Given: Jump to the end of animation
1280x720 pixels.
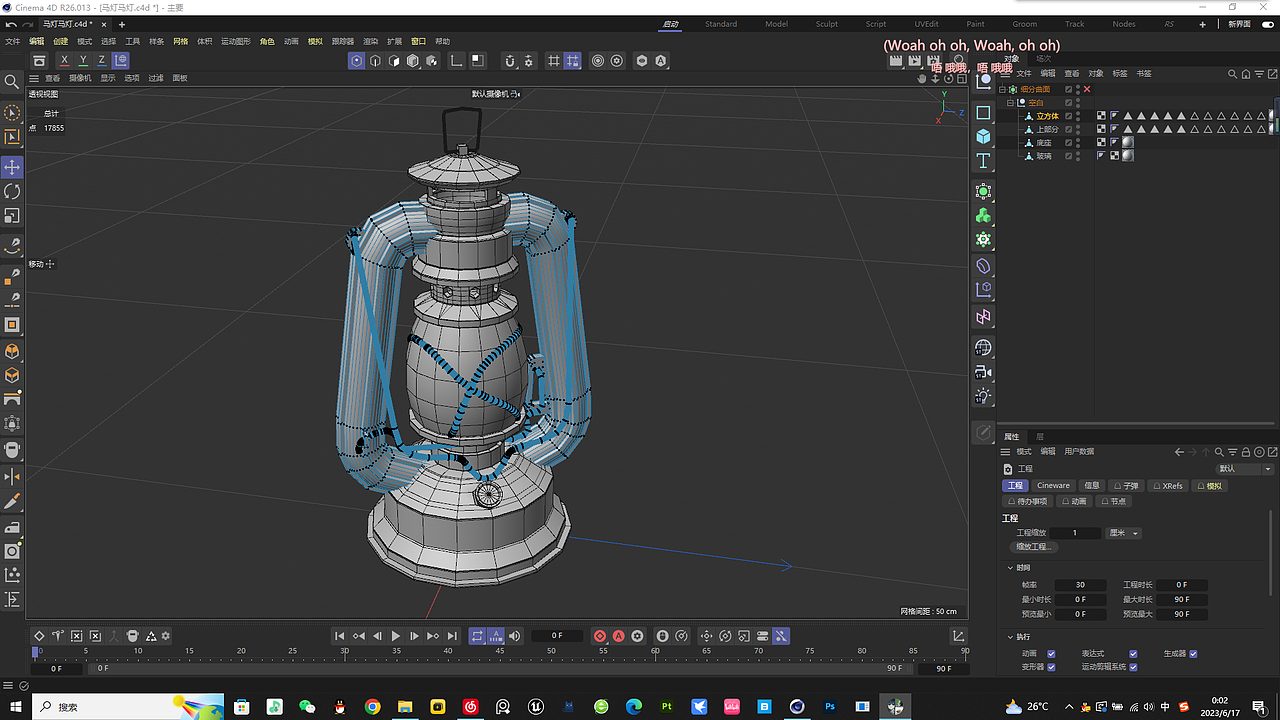Looking at the screenshot, I should pos(452,636).
